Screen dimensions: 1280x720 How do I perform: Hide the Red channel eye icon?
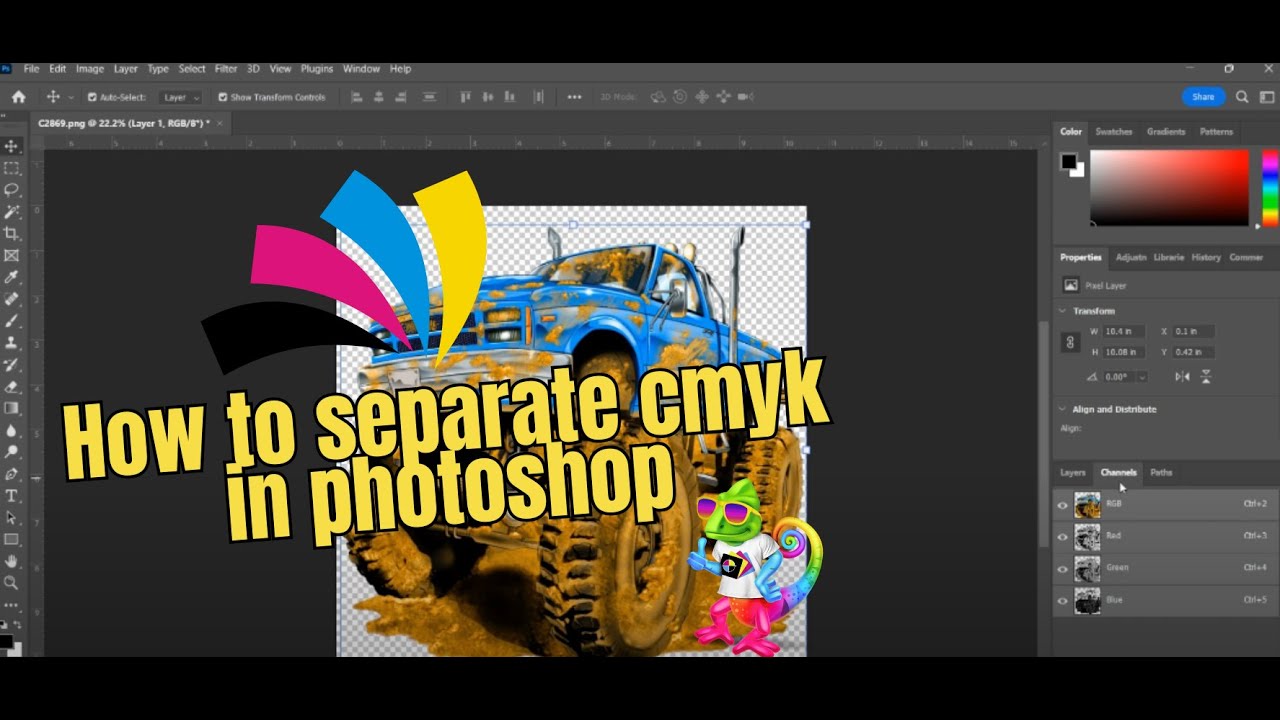[x=1062, y=537]
